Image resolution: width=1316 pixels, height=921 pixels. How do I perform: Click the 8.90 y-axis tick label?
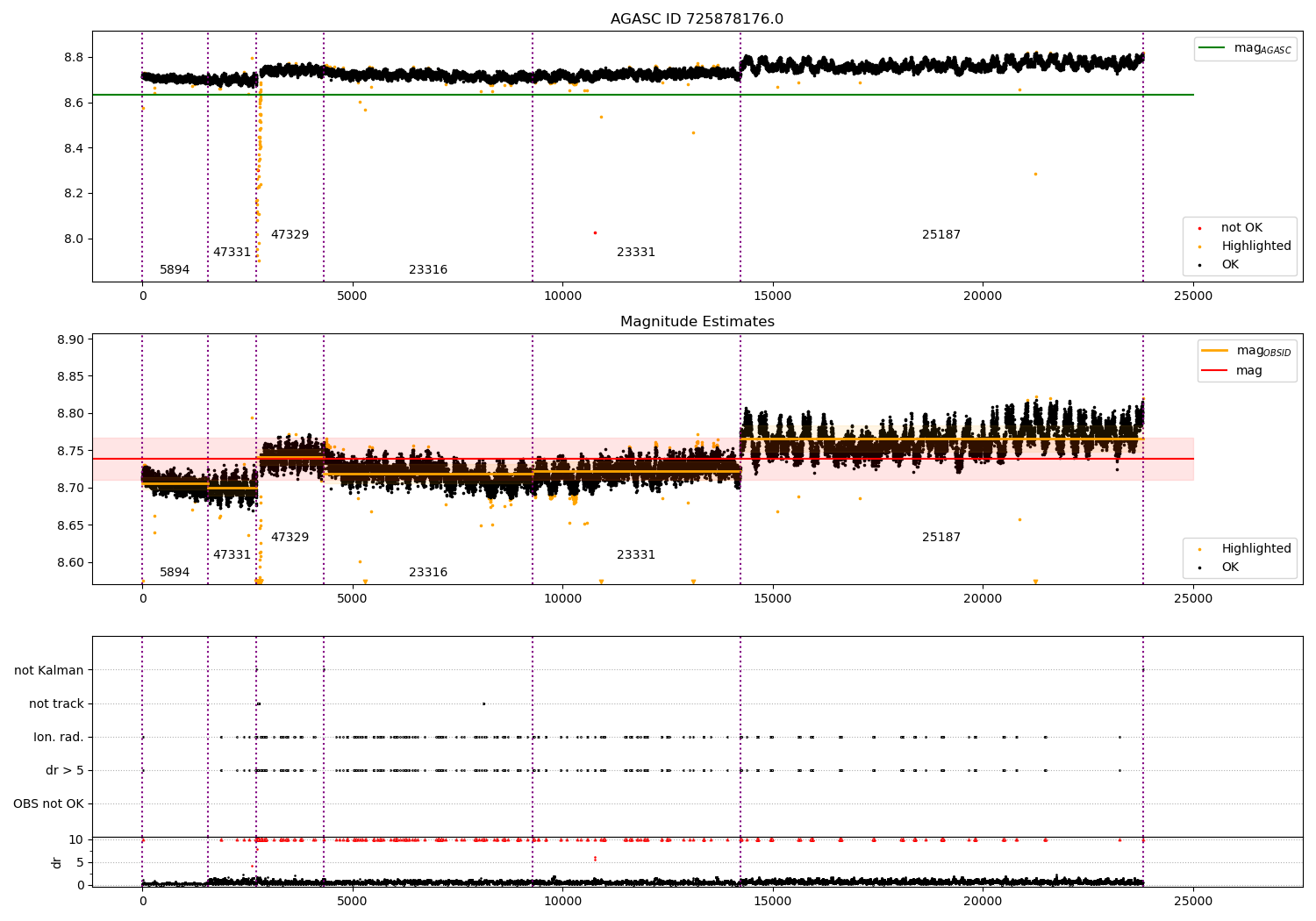click(x=69, y=340)
